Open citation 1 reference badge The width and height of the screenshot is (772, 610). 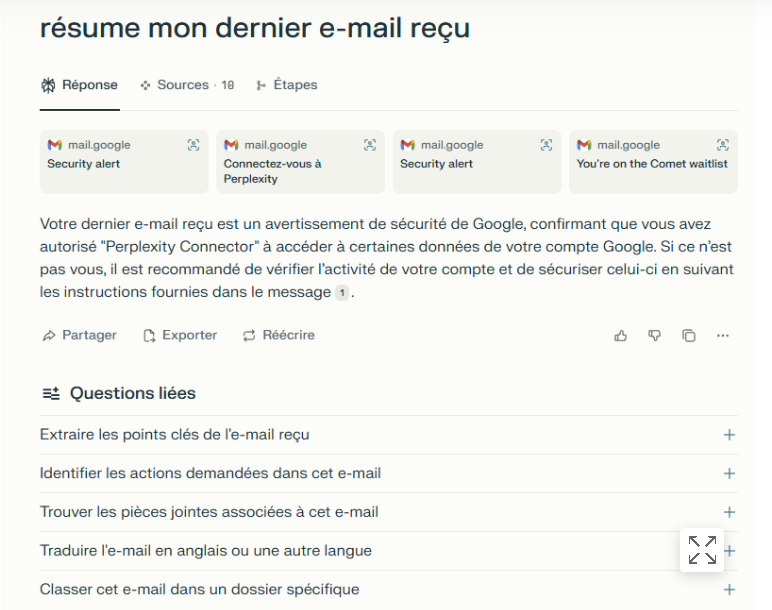tap(342, 293)
